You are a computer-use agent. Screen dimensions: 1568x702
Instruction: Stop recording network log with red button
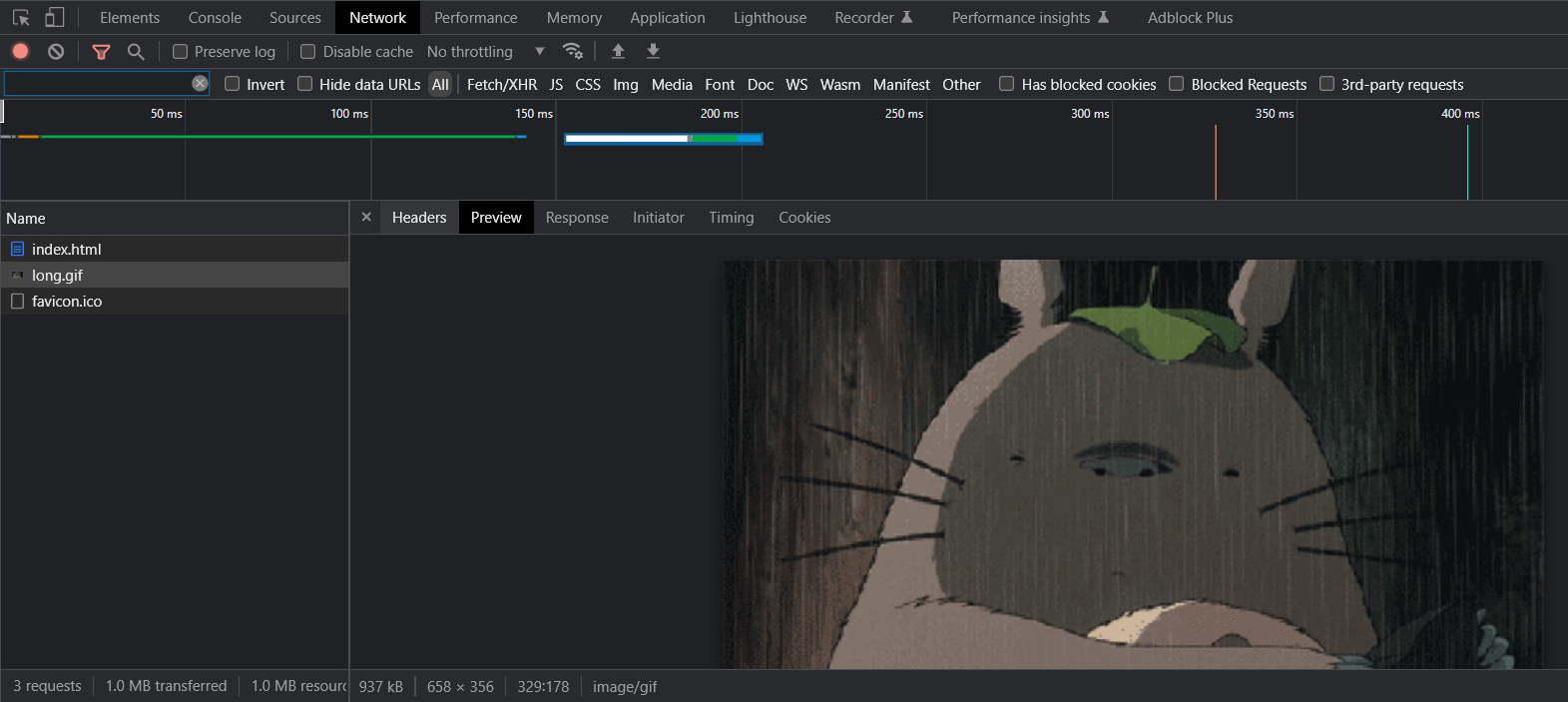(21, 51)
